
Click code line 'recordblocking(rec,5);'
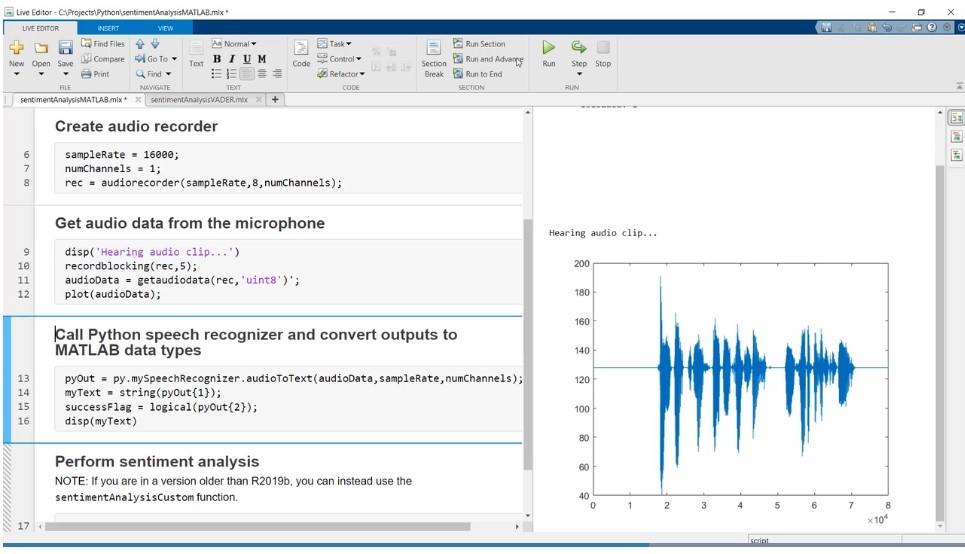click(x=131, y=266)
